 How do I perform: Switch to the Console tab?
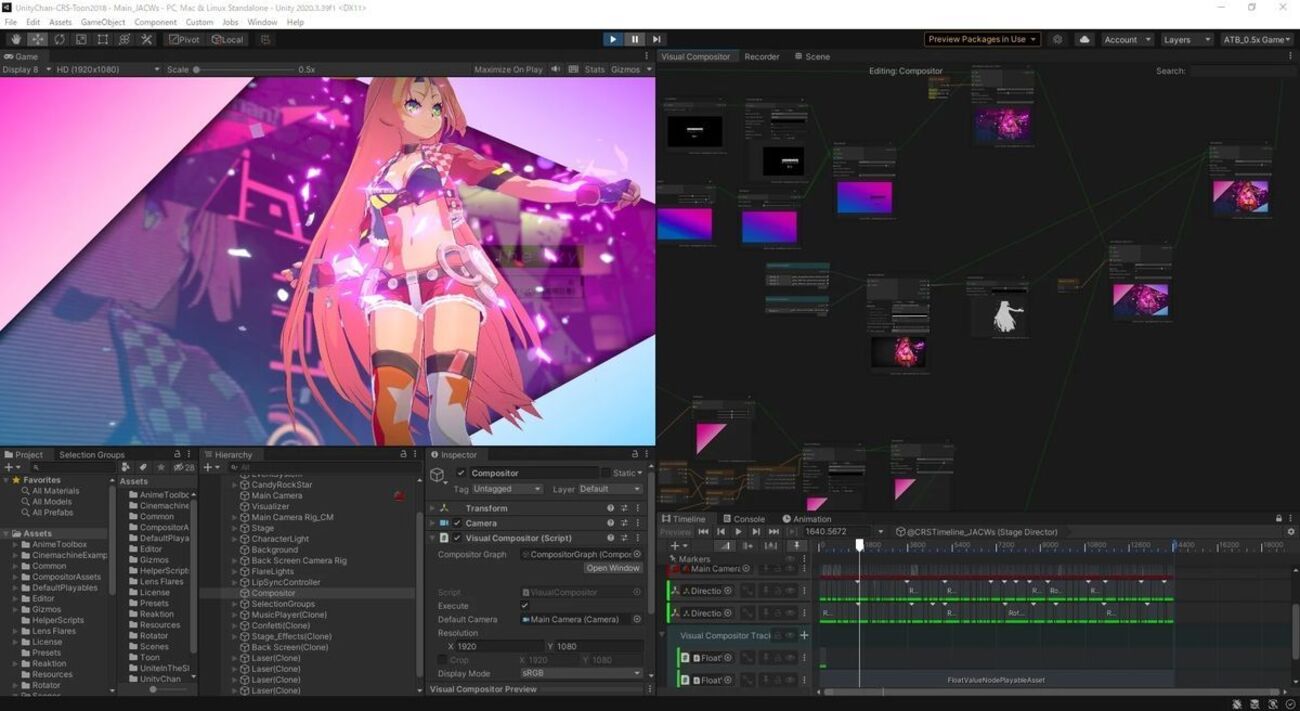(743, 519)
